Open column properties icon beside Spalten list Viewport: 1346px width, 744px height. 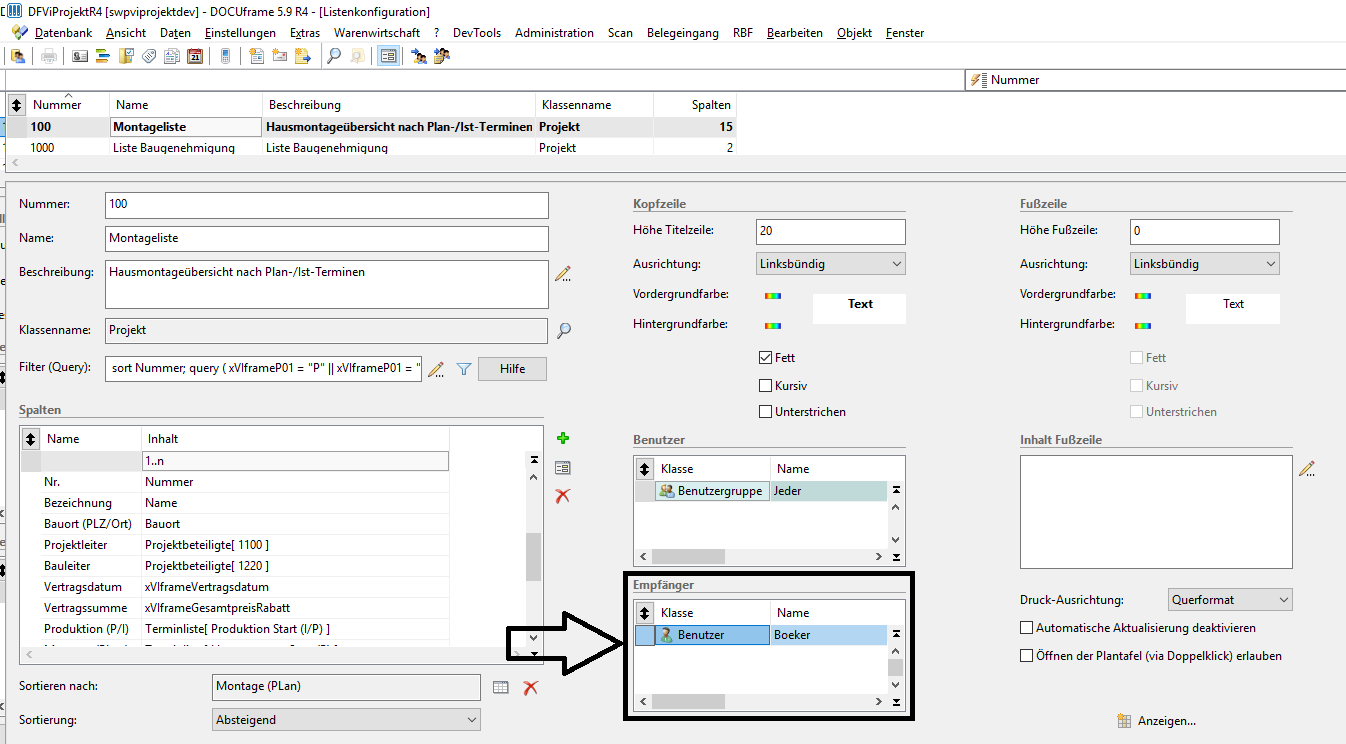pyautogui.click(x=563, y=467)
